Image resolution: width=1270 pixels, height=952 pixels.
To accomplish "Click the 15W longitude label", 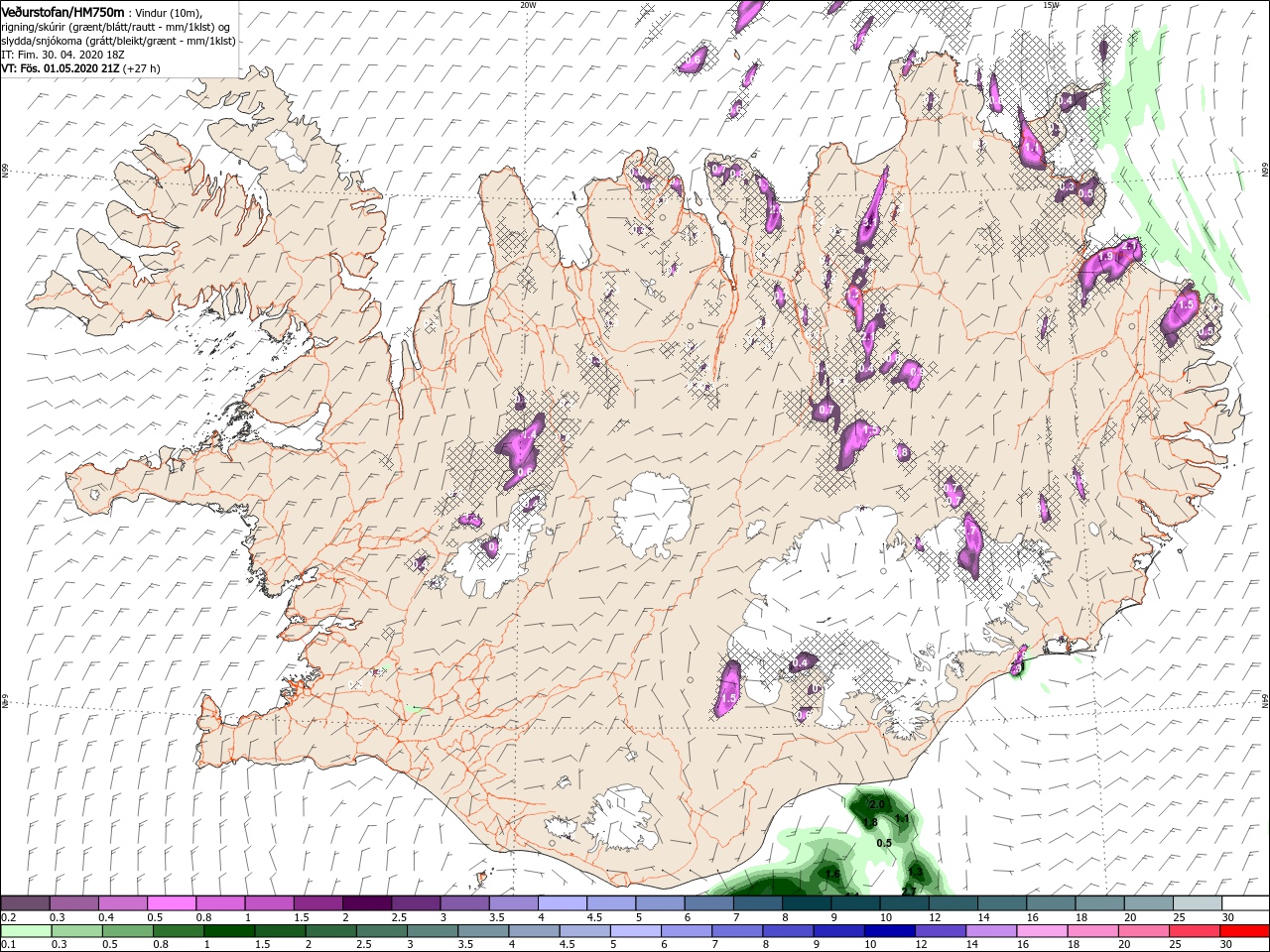I will [x=1052, y=5].
